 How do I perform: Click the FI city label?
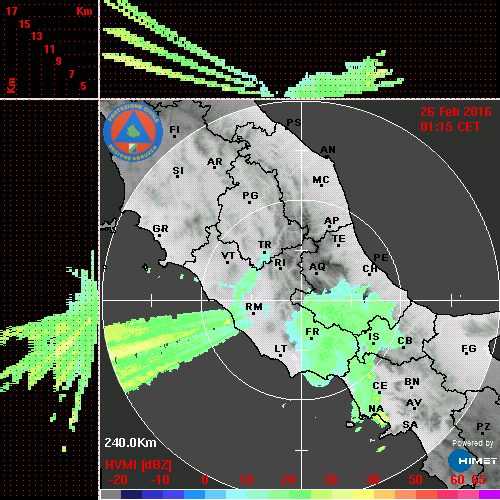click(174, 129)
